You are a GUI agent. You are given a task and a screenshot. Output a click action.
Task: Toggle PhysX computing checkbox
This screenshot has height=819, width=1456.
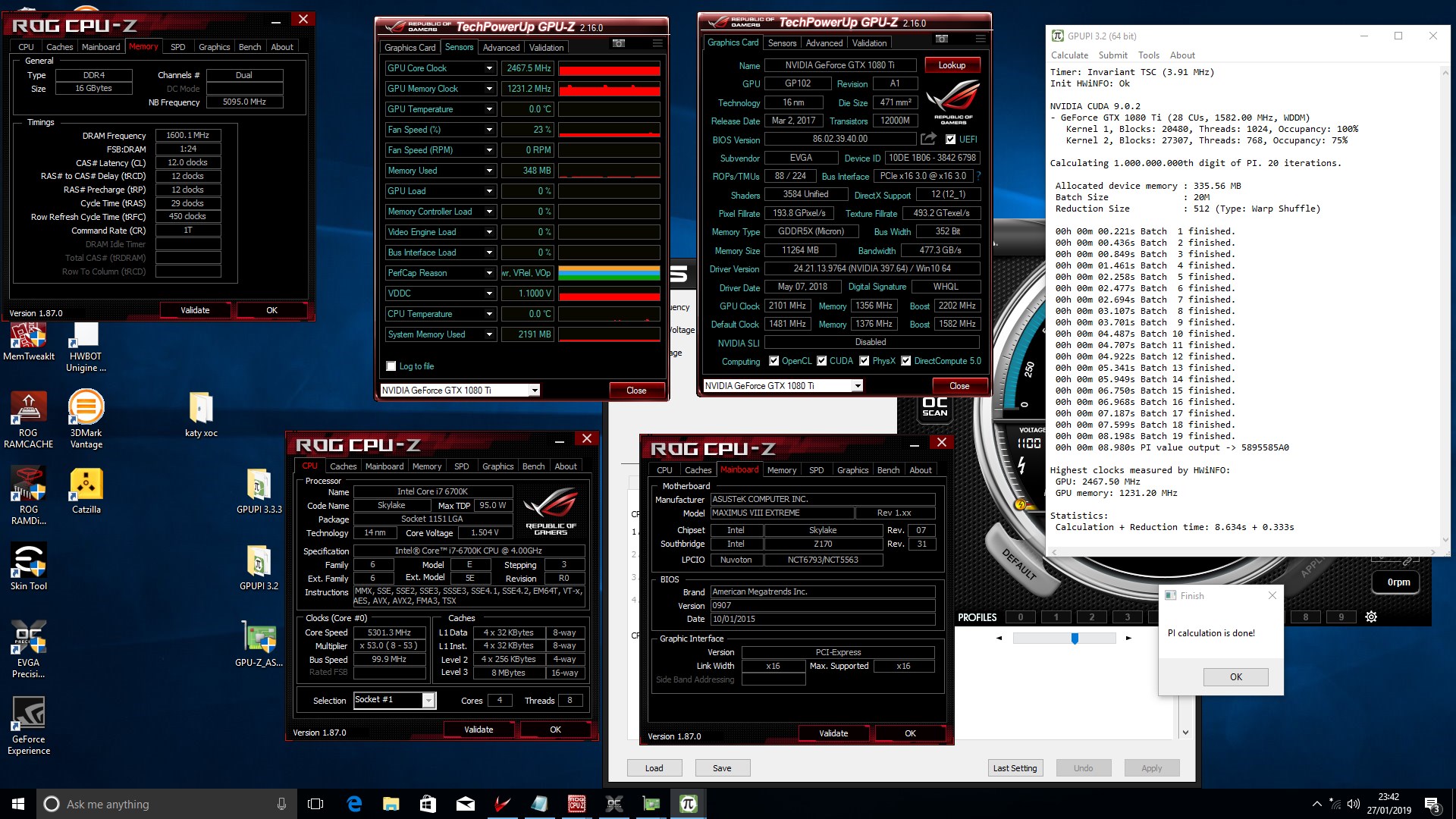[x=864, y=361]
